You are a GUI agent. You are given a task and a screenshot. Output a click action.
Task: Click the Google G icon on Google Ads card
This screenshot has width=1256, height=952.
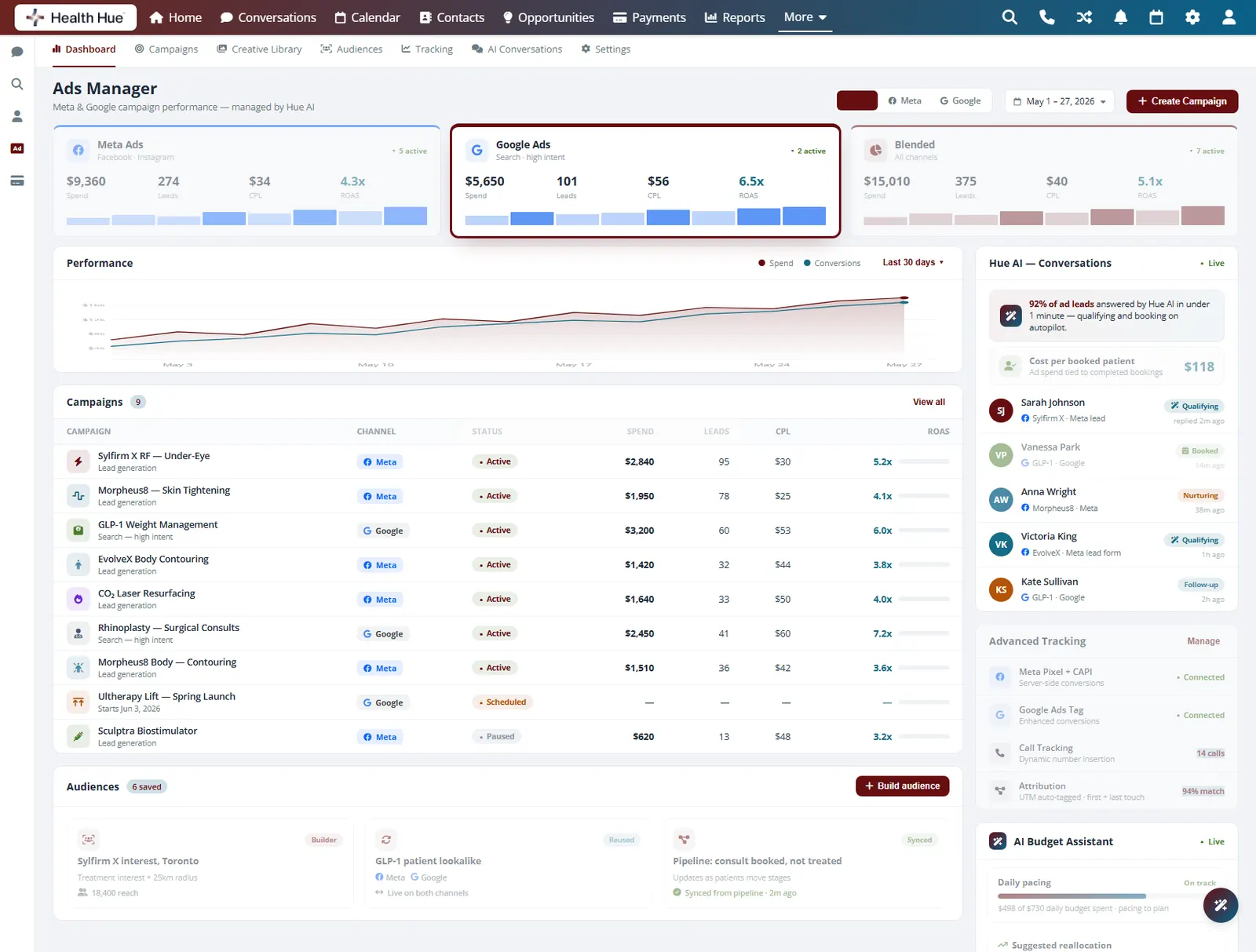(477, 150)
